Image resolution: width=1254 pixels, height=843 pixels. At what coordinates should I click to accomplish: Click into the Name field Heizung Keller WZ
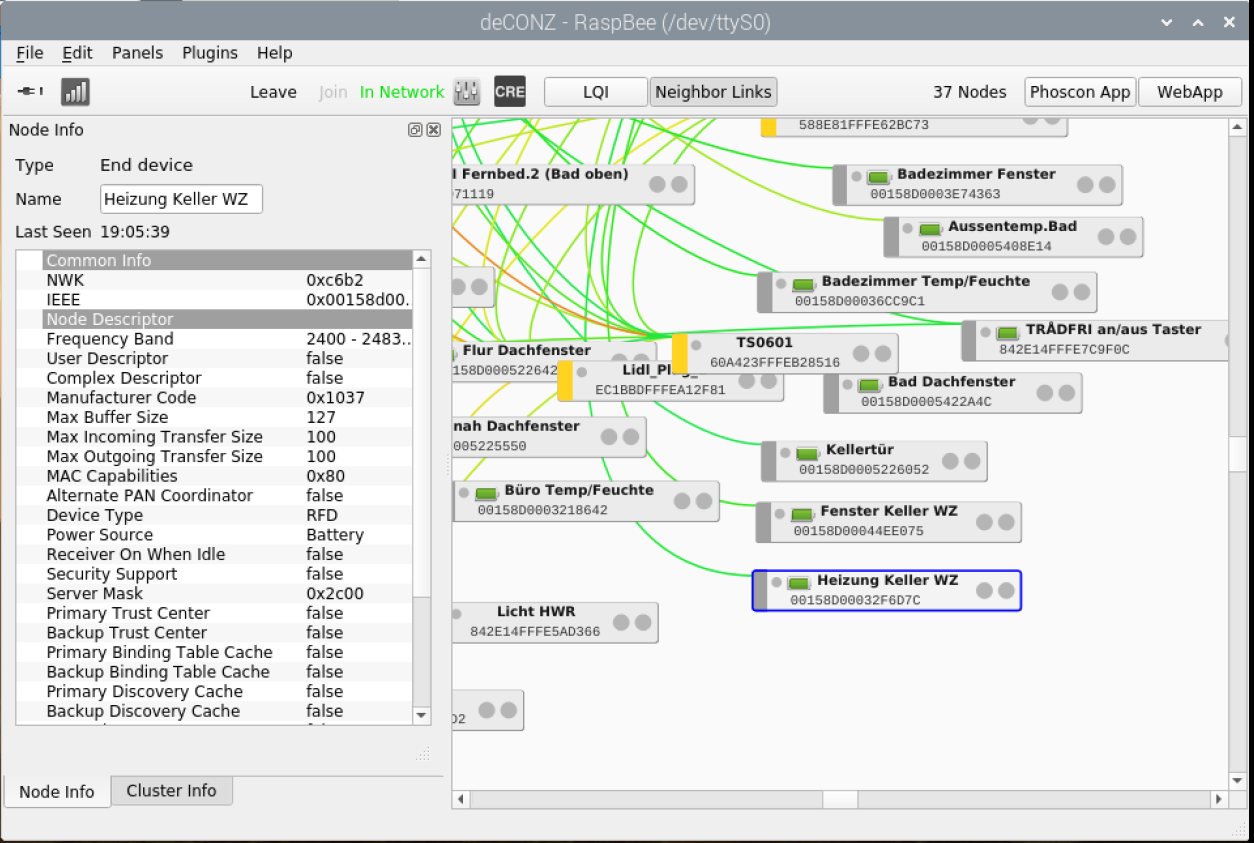[181, 199]
